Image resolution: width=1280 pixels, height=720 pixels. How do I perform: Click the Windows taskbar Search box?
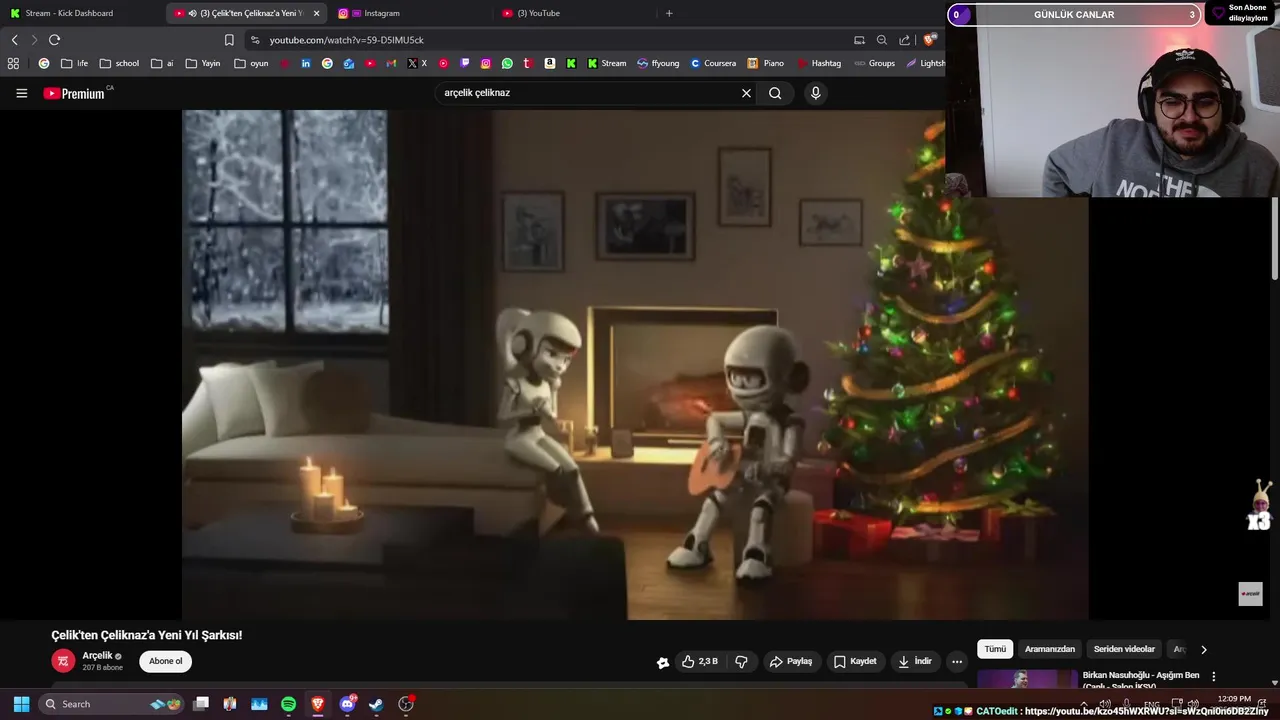click(112, 704)
